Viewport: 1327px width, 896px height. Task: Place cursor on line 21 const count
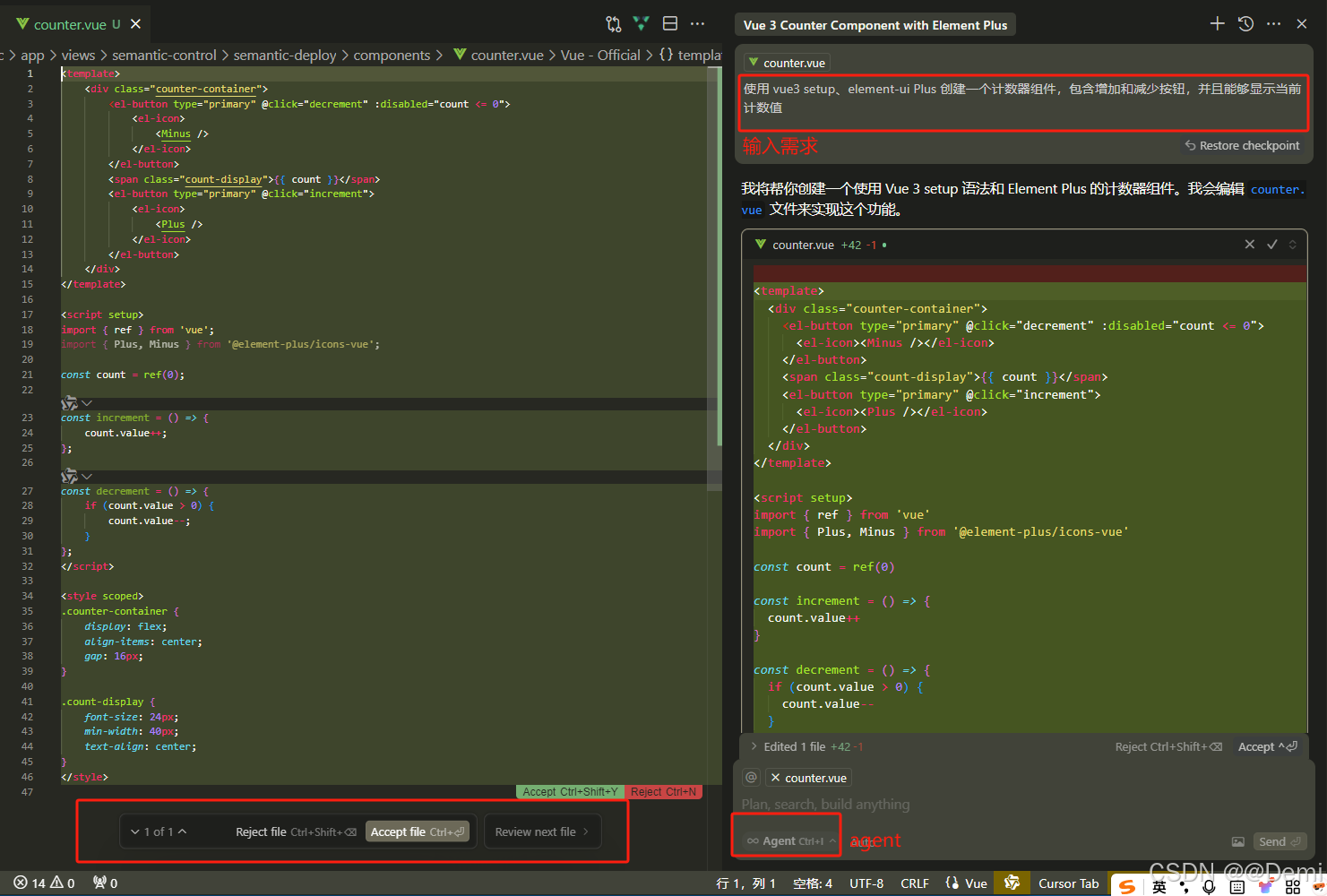click(123, 375)
